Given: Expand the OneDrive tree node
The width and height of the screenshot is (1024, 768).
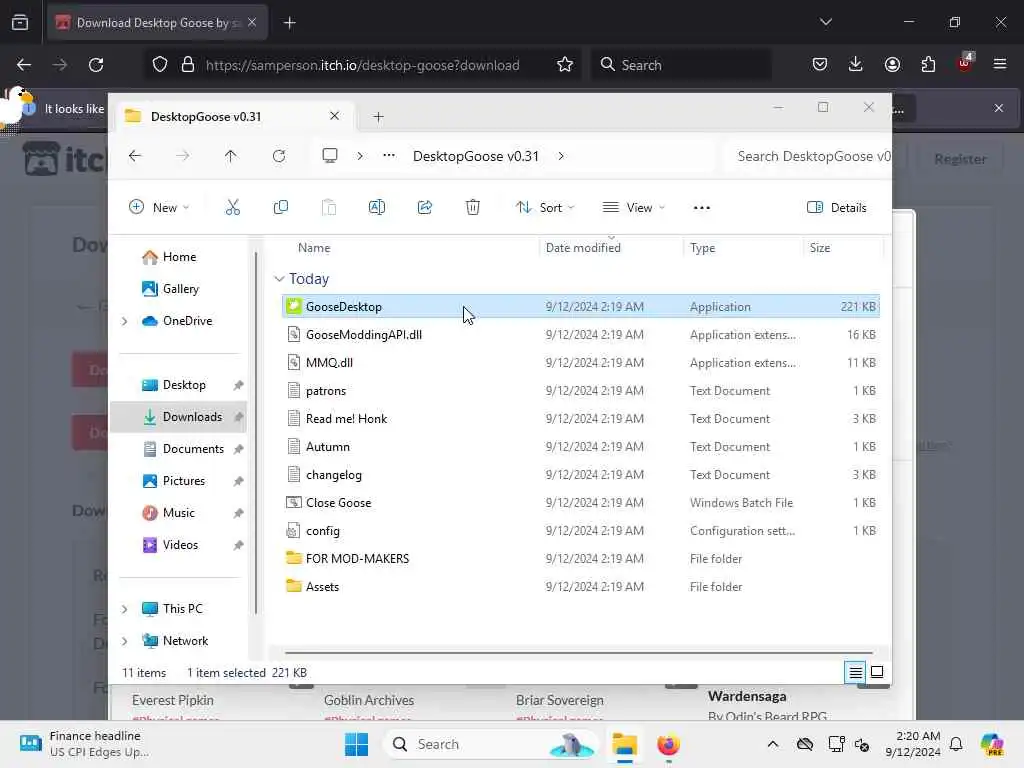Looking at the screenshot, I should [x=125, y=321].
